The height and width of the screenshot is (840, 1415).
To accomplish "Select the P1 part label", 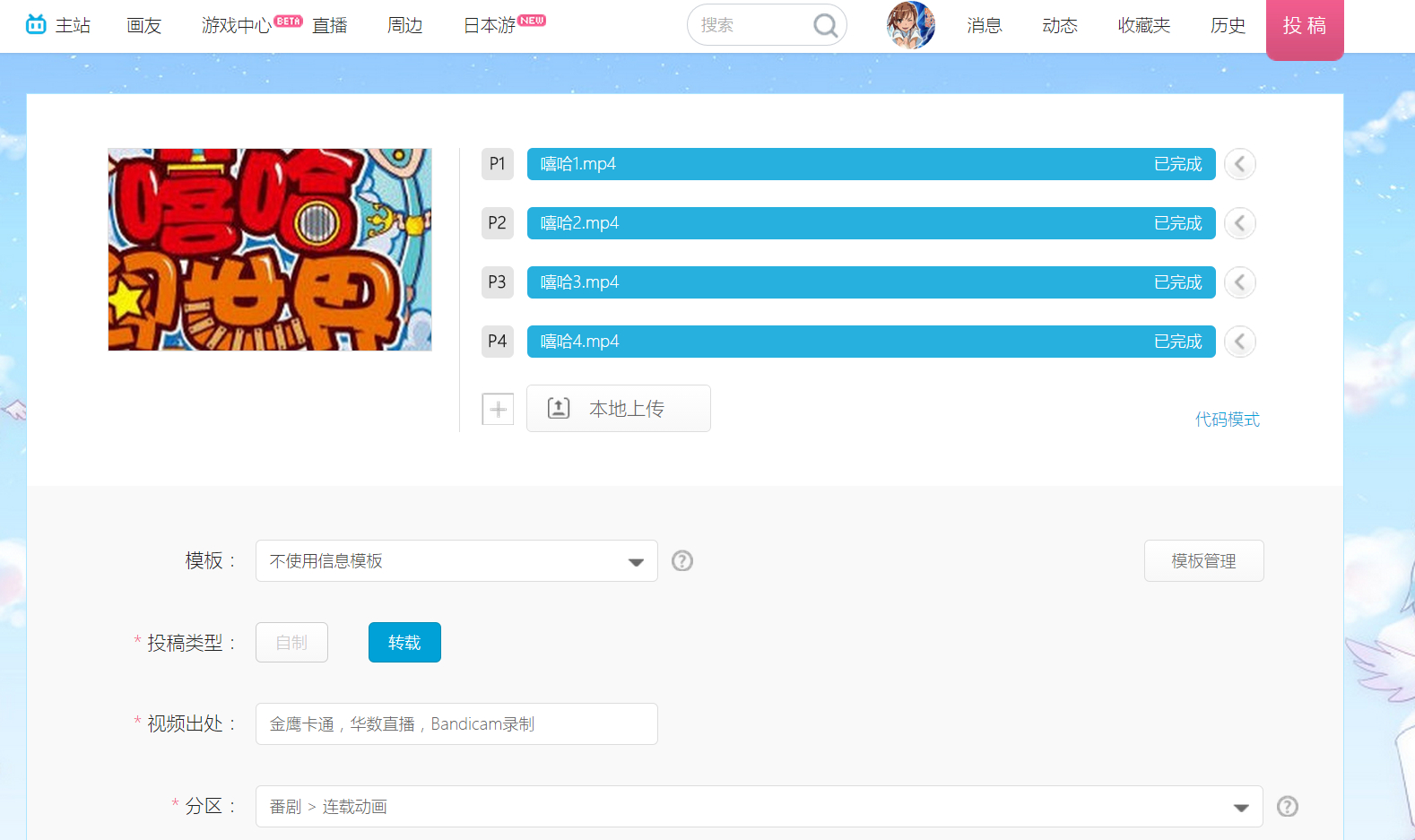I will (498, 164).
